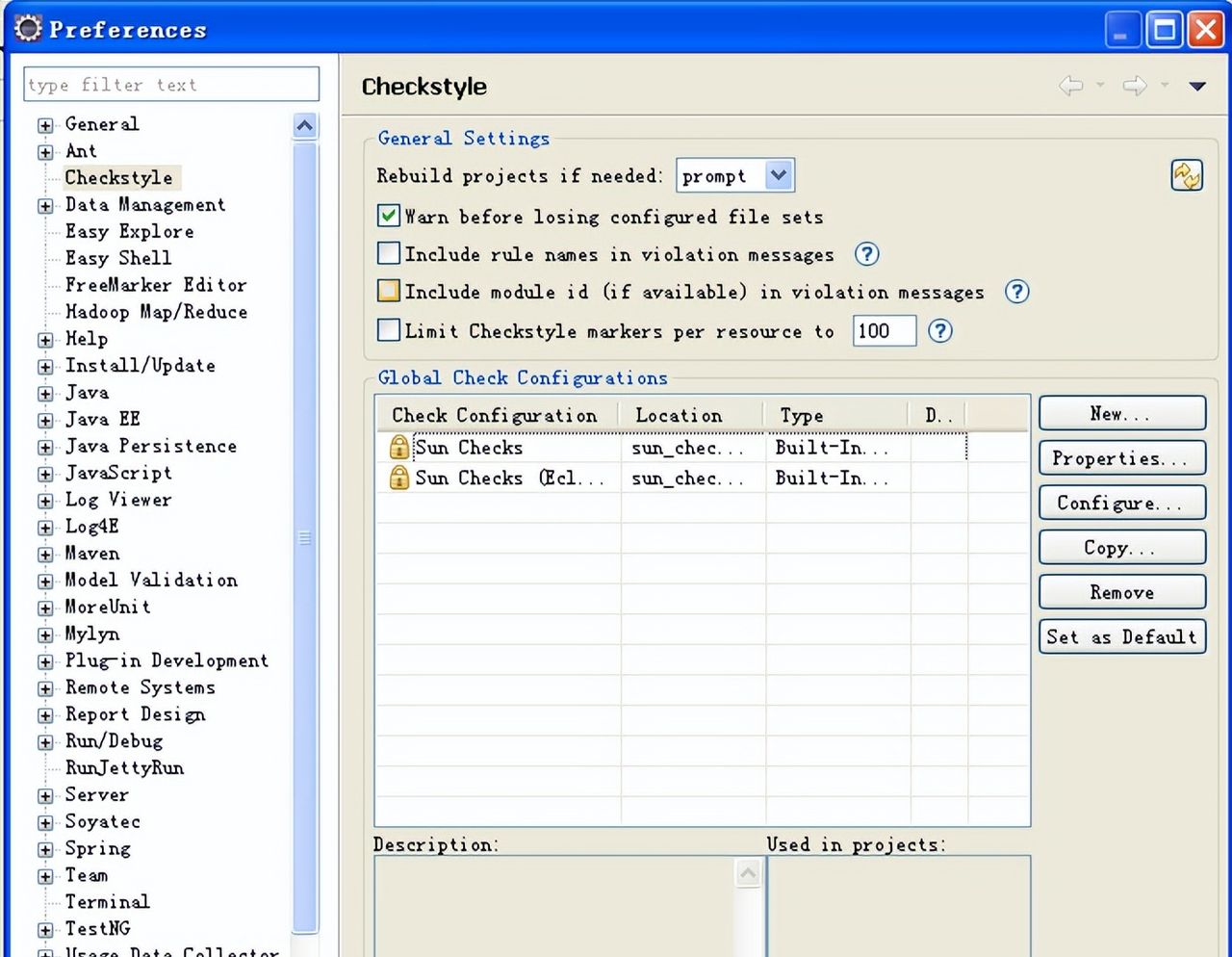1232x957 pixels.
Task: Expand the Data Management node
Action: coord(45,206)
